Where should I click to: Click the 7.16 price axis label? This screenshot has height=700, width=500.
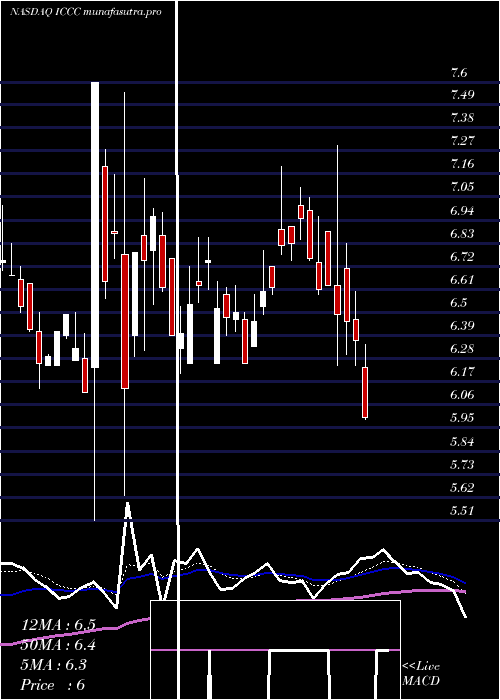(x=462, y=164)
